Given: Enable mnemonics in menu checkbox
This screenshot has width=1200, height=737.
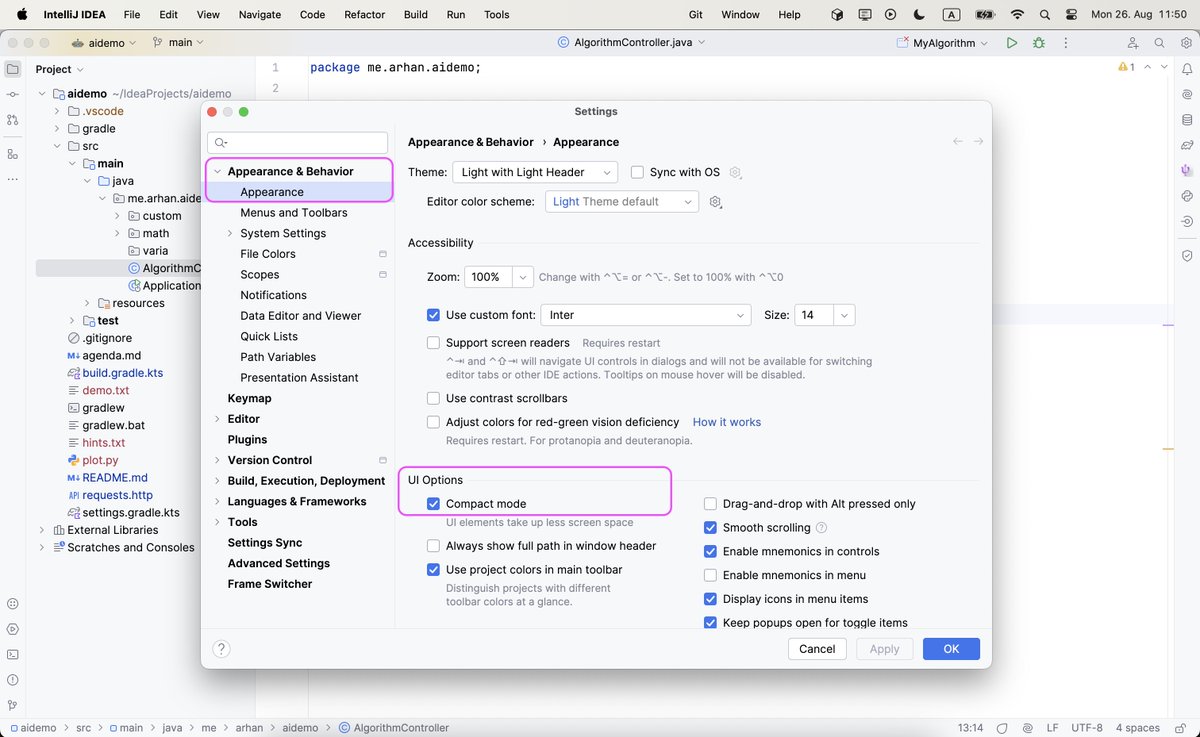Looking at the screenshot, I should [x=710, y=575].
